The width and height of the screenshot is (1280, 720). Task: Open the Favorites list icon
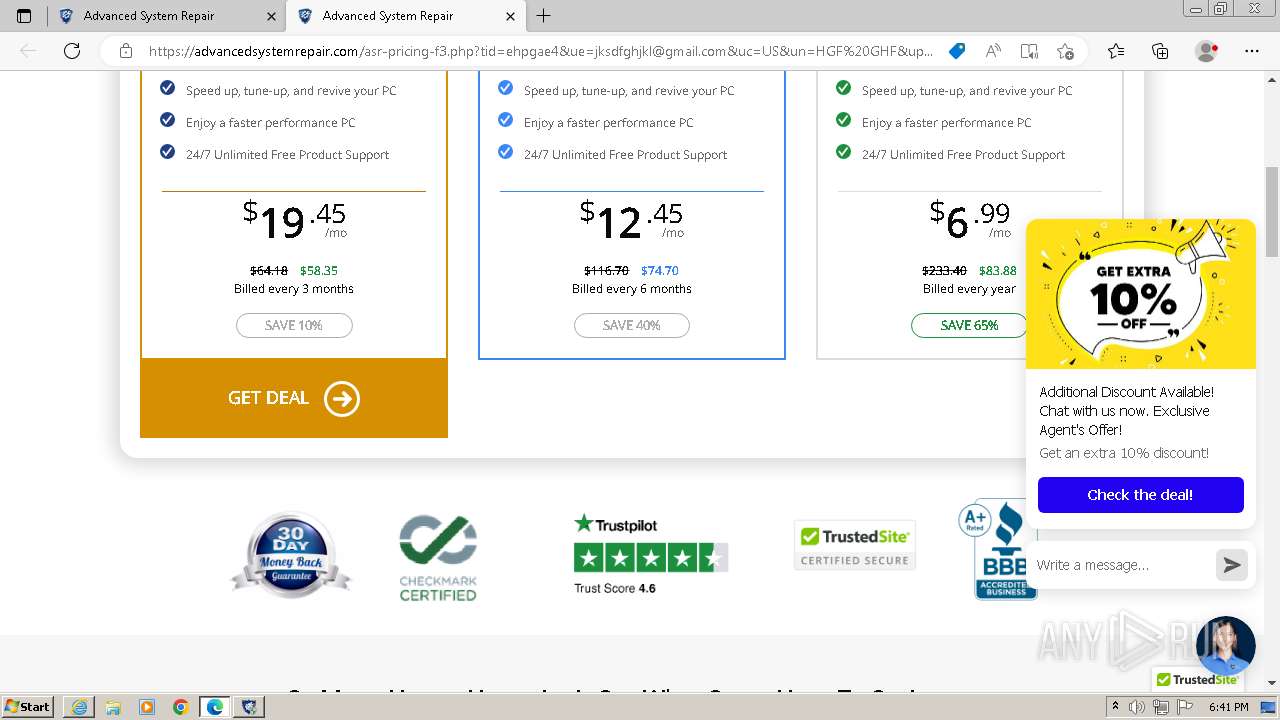(x=1116, y=51)
